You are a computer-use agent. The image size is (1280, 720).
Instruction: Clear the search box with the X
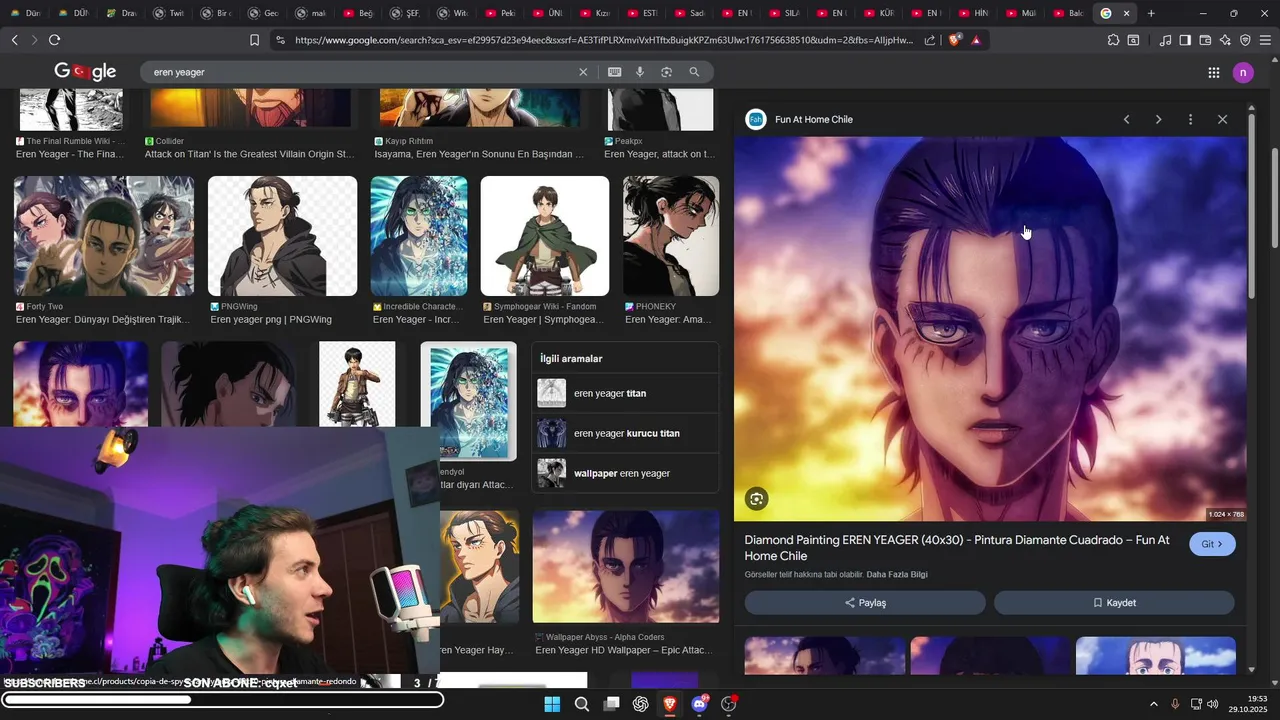(x=583, y=72)
